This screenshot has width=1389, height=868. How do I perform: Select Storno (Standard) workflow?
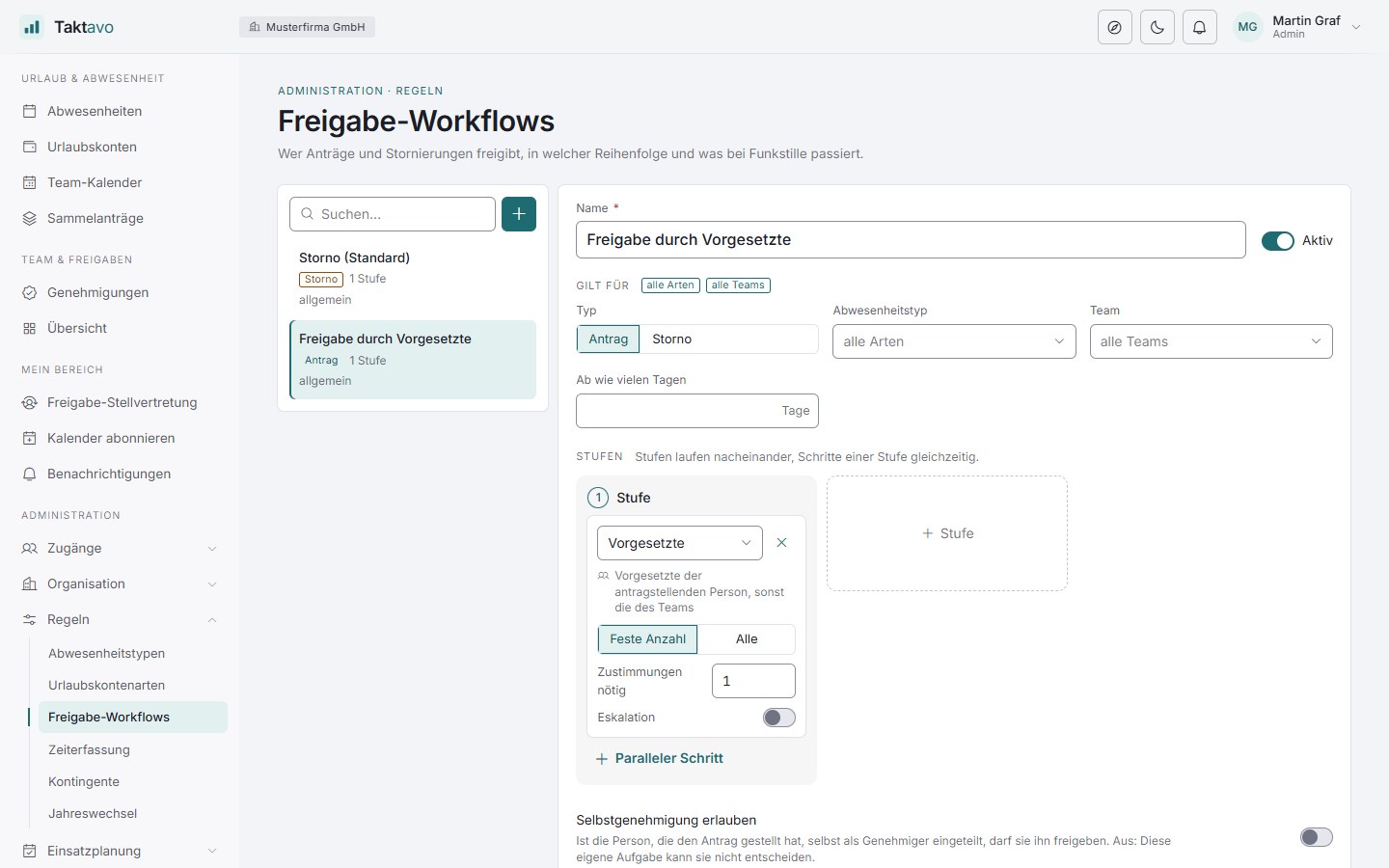point(413,279)
